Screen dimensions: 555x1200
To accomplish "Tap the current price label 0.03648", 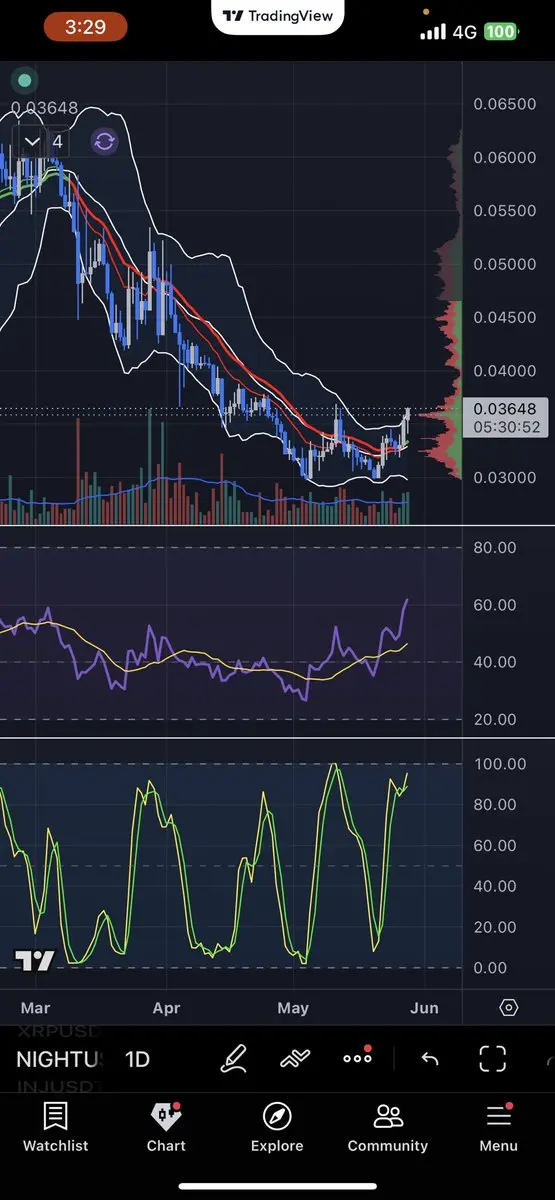I will tap(505, 408).
